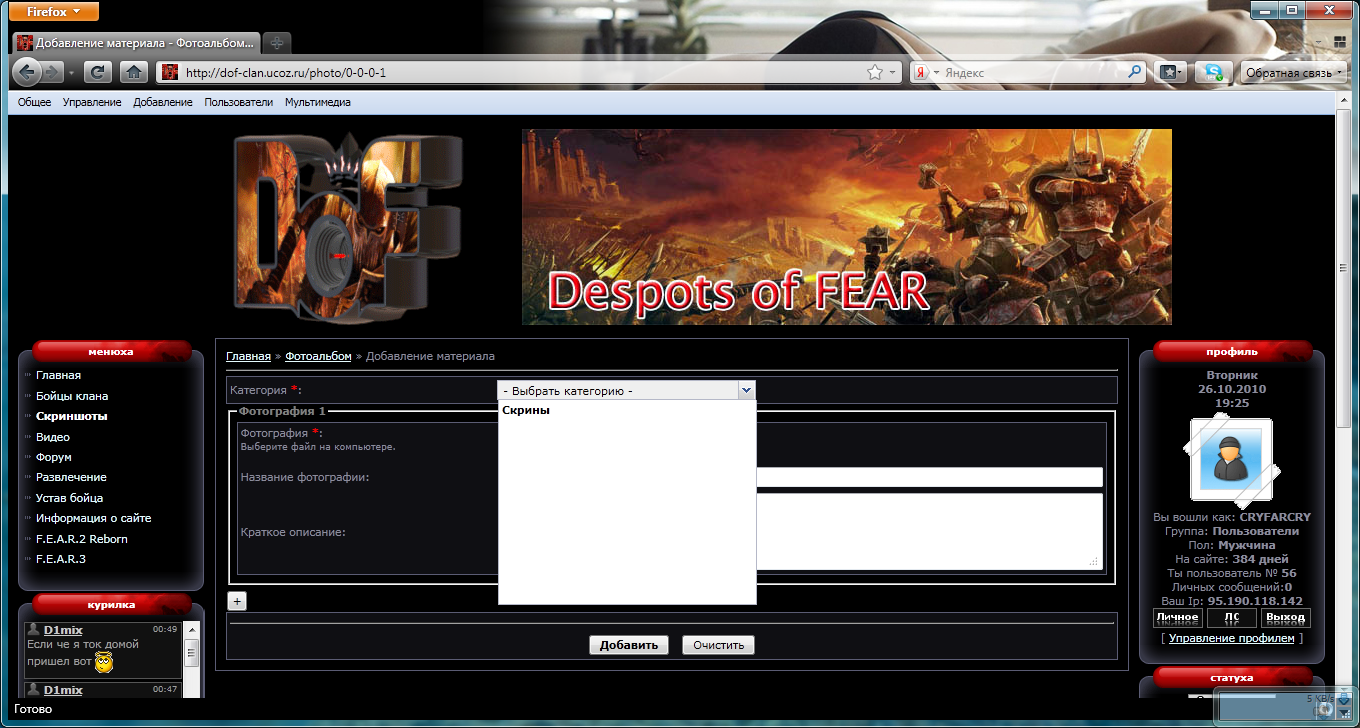1360x728 pixels.
Task: Open the Обратная связь dropdown button
Action: 1292,72
